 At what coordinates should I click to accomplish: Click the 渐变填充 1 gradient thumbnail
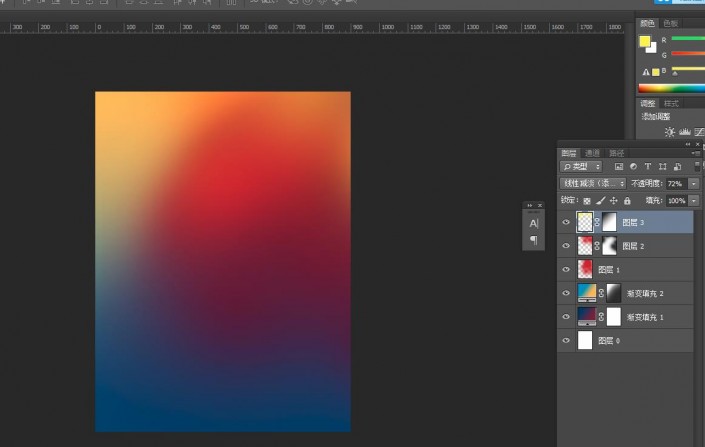click(587, 317)
